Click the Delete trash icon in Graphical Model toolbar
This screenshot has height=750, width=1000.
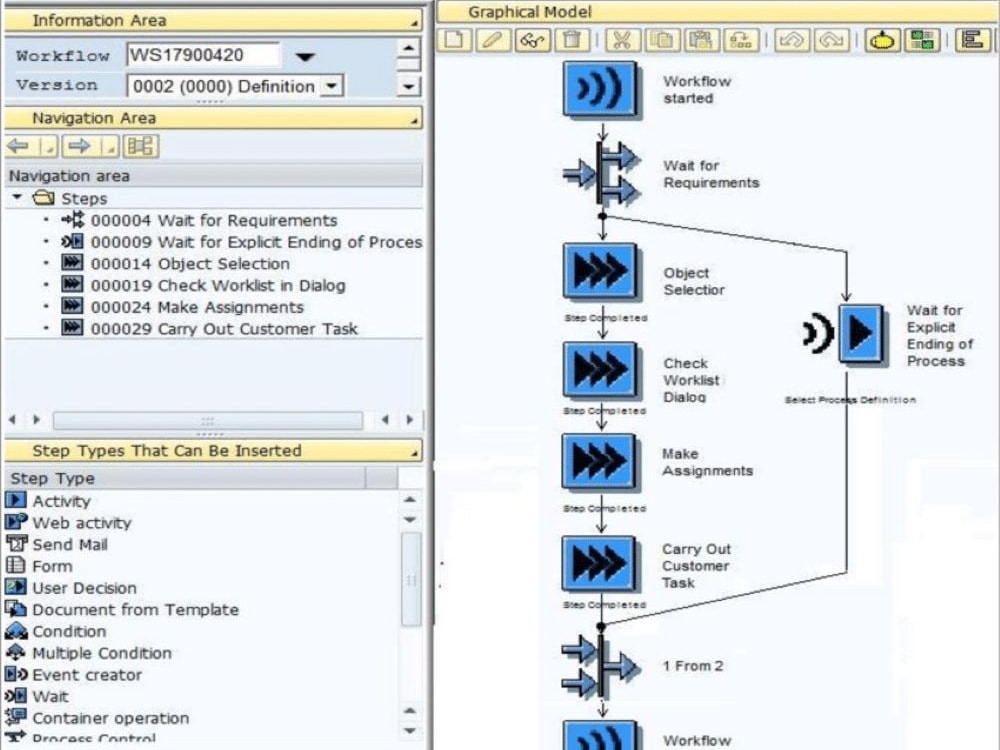click(x=571, y=40)
